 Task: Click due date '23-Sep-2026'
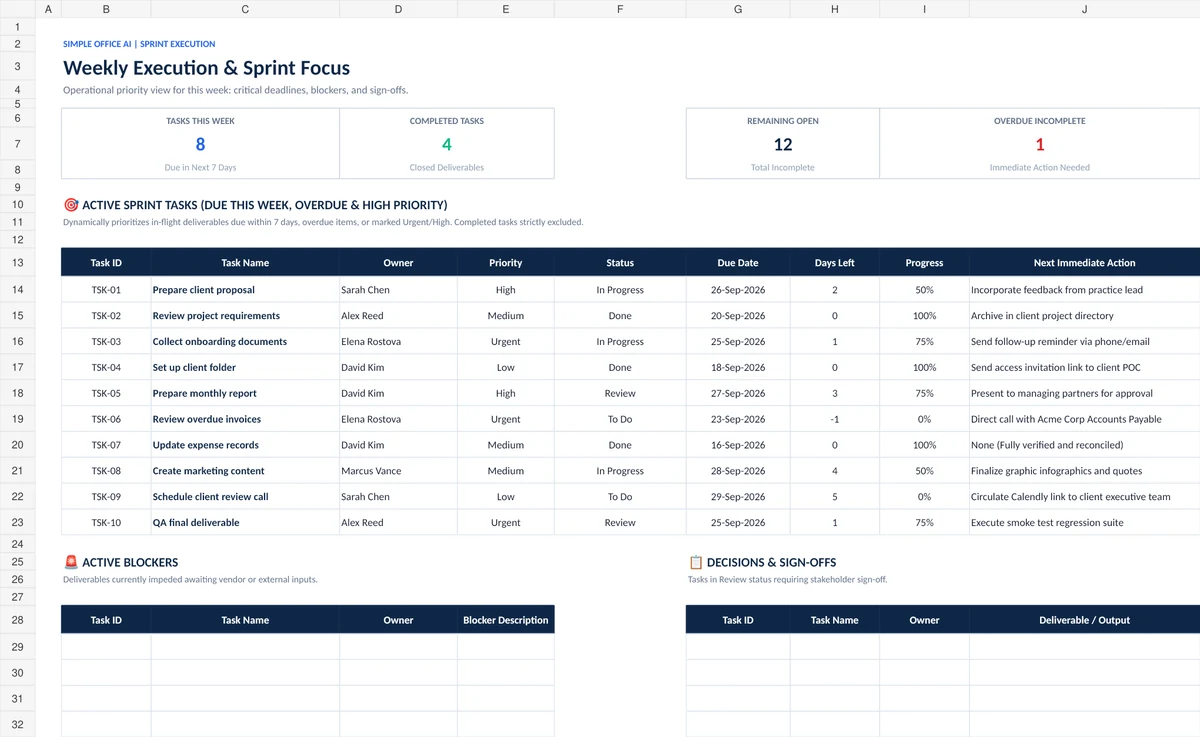738,420
